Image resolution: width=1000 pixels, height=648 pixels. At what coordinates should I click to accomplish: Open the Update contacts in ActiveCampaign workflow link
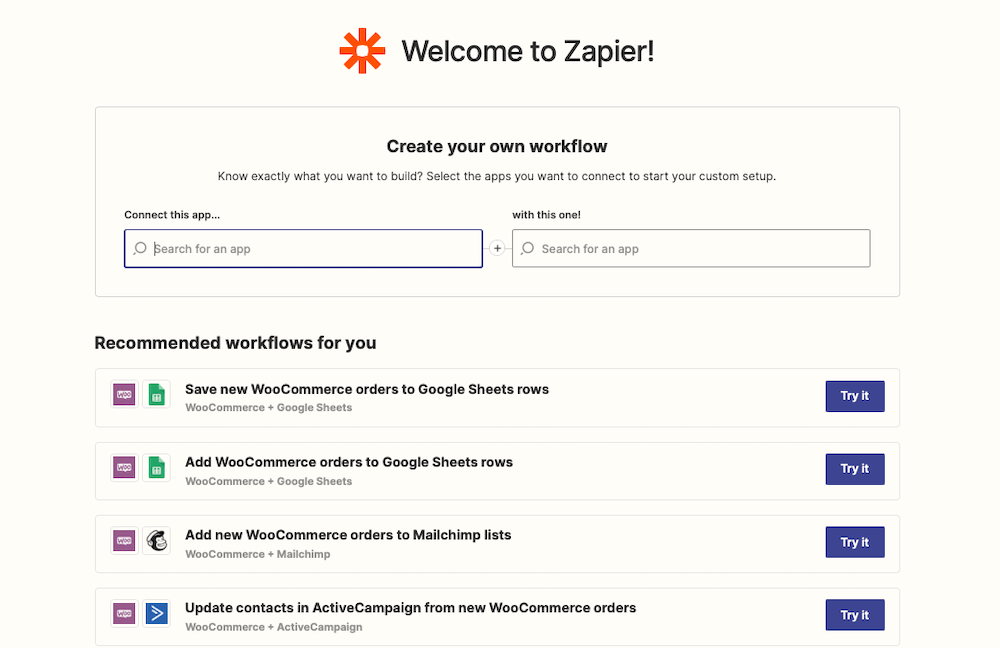coord(410,607)
